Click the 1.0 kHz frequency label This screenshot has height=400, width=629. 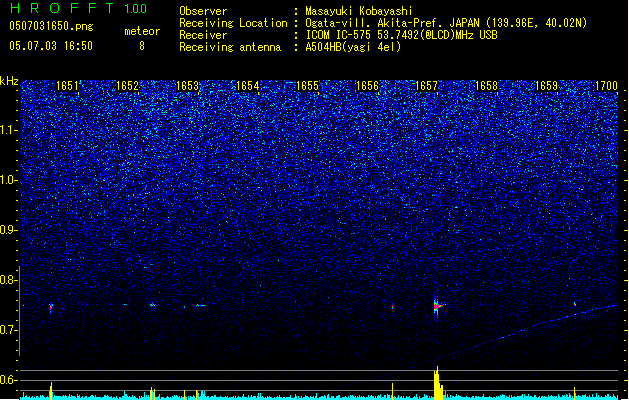pos(9,181)
